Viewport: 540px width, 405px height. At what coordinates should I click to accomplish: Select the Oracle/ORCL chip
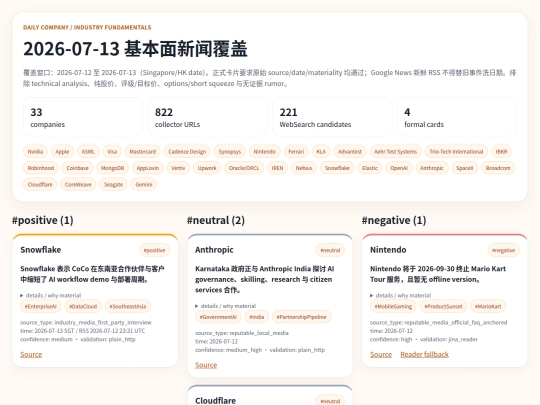[x=244, y=168]
